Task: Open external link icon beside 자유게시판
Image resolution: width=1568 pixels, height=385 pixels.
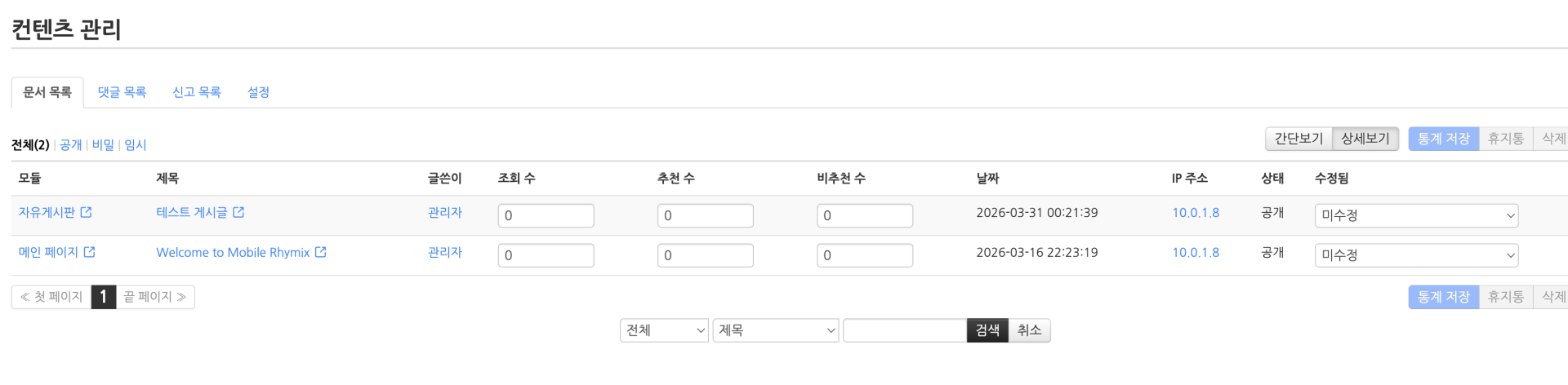Action: pyautogui.click(x=86, y=212)
